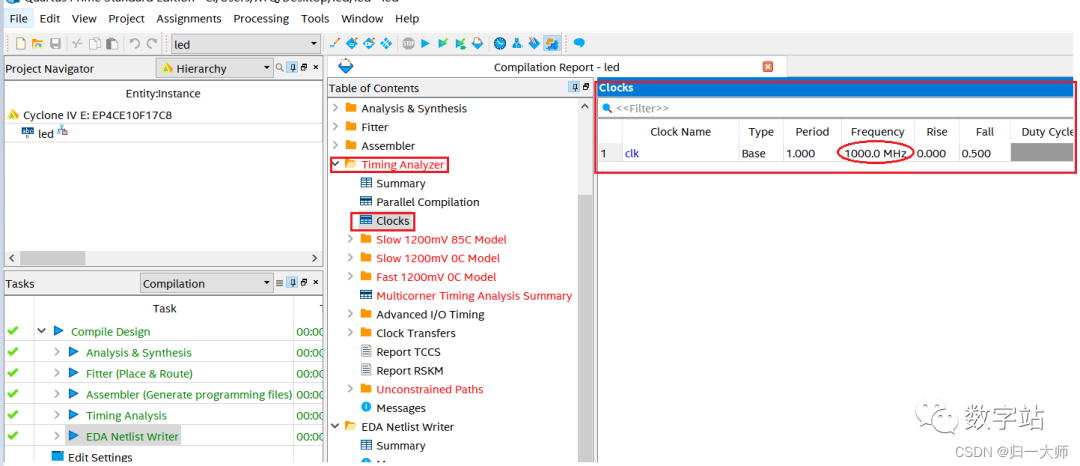The width and height of the screenshot is (1080, 466).
Task: Click the clk clock name link
Action: (x=632, y=153)
